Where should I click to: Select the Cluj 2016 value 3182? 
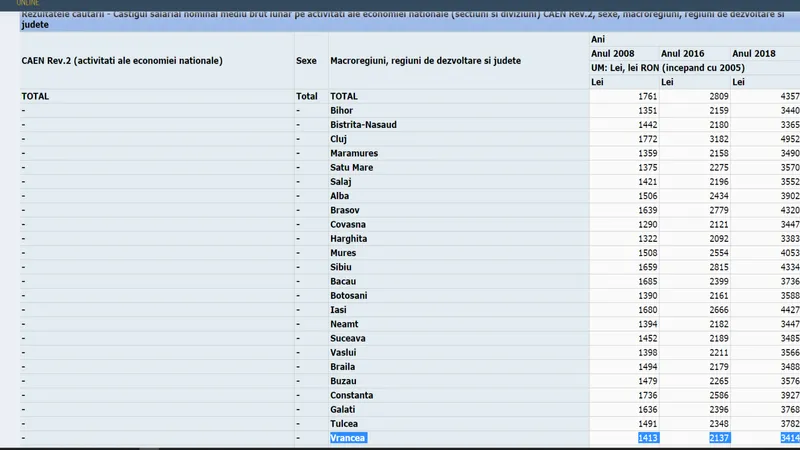[718, 139]
